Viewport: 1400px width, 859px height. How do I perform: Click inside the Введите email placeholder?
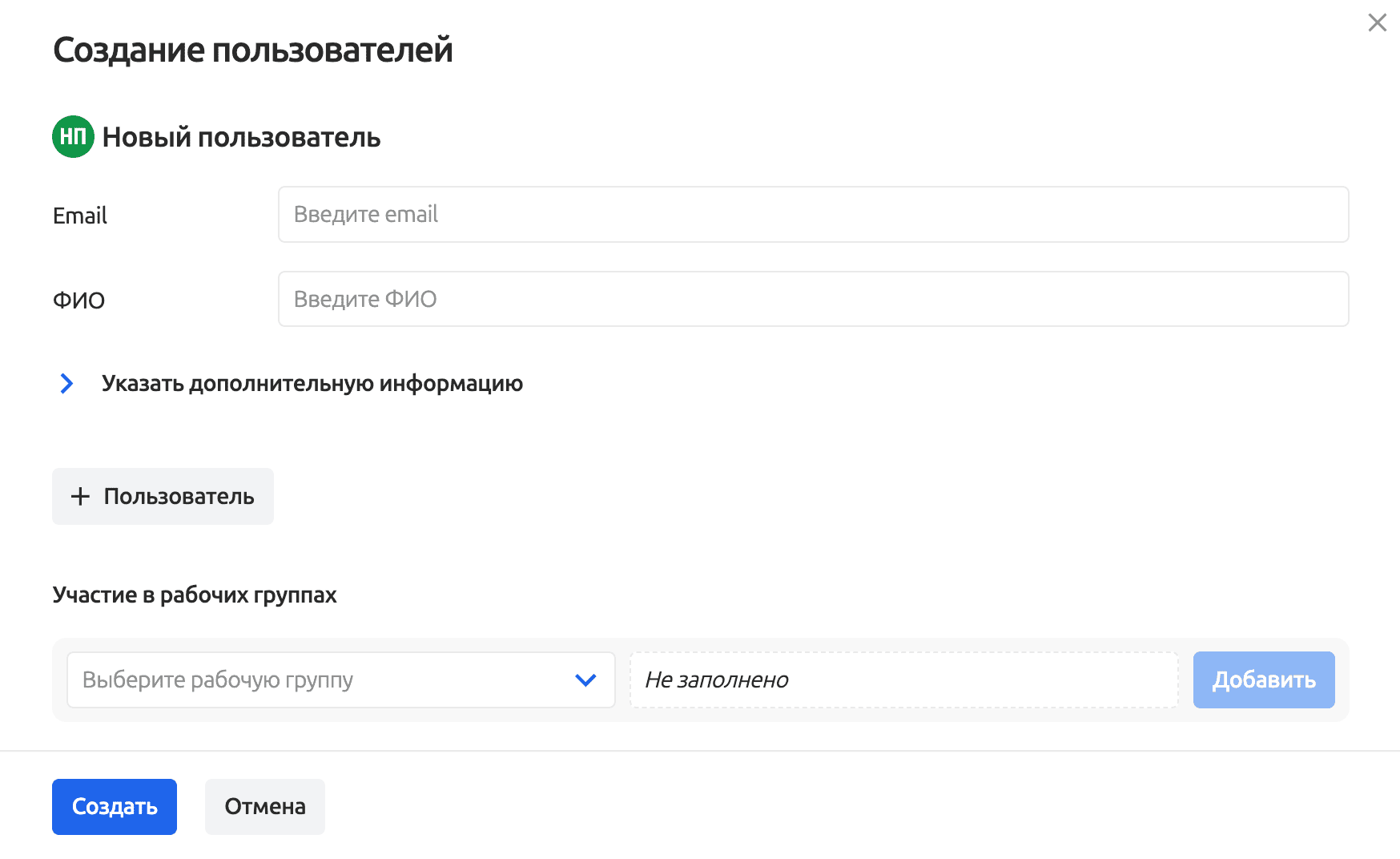(366, 214)
